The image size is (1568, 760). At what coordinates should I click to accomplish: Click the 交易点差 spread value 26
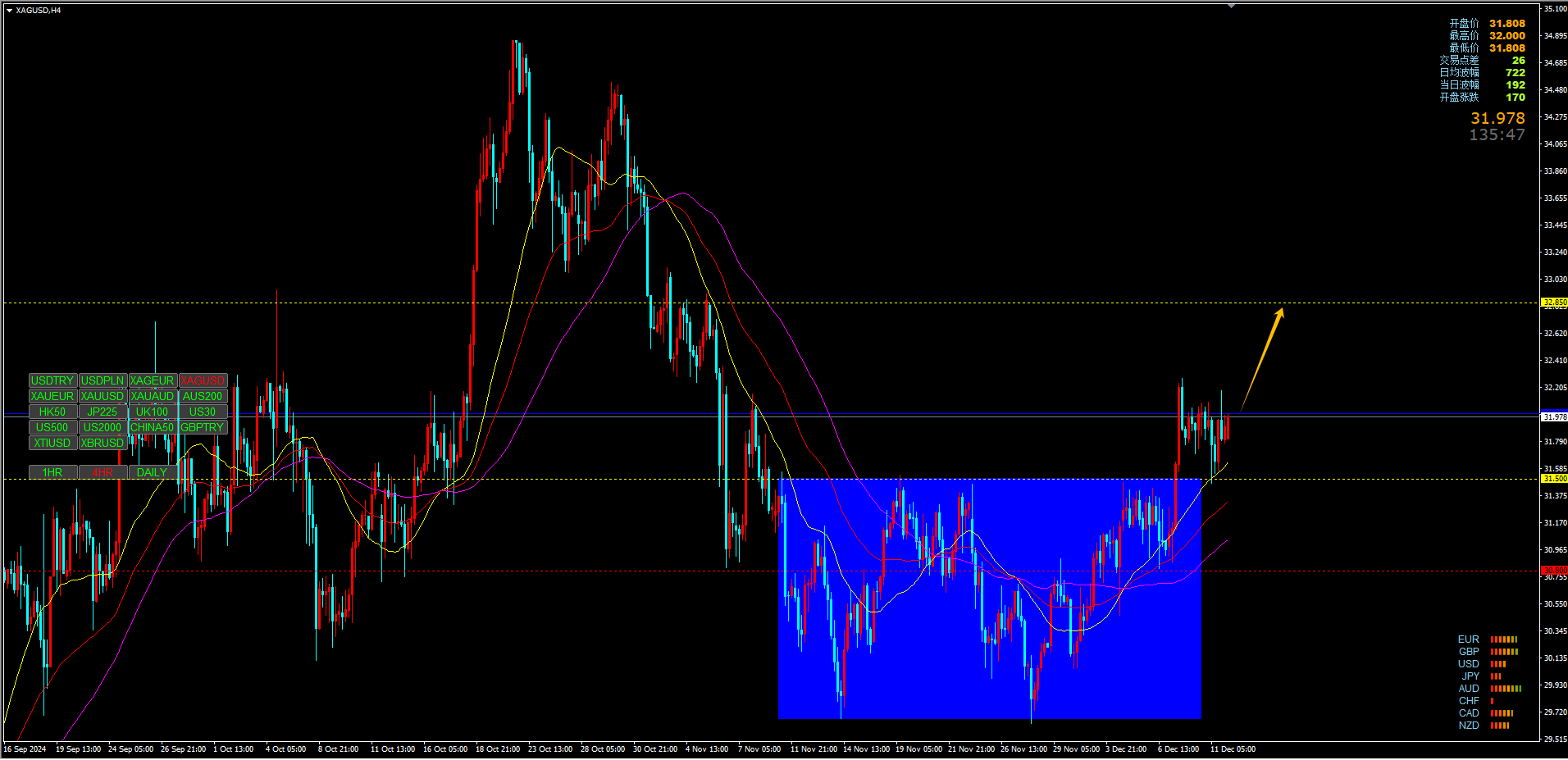[x=1519, y=61]
